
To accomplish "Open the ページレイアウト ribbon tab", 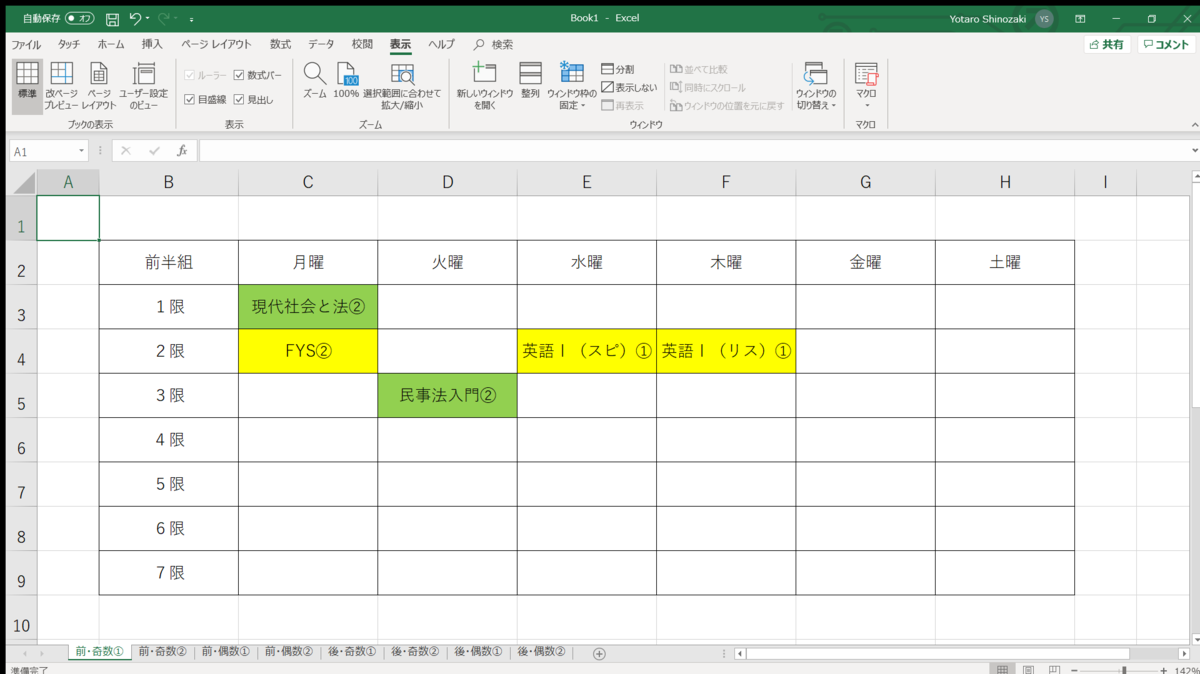I will [216, 44].
